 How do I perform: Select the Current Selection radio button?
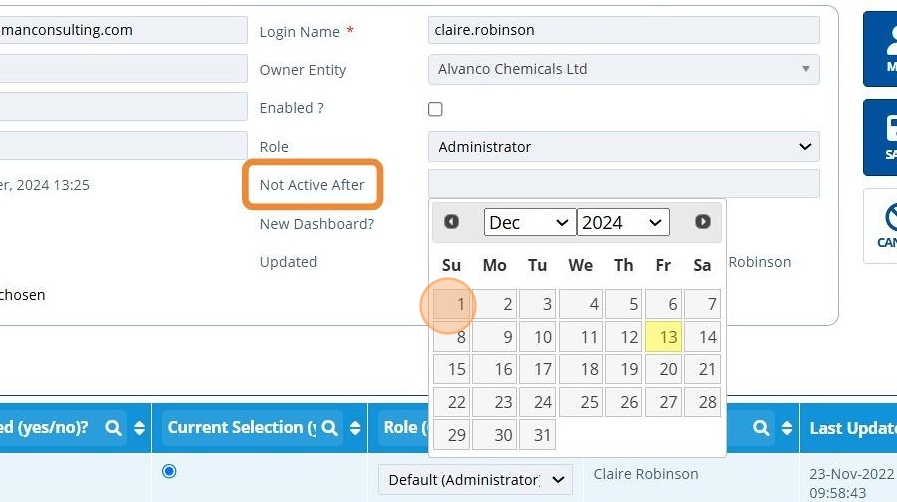pos(169,471)
